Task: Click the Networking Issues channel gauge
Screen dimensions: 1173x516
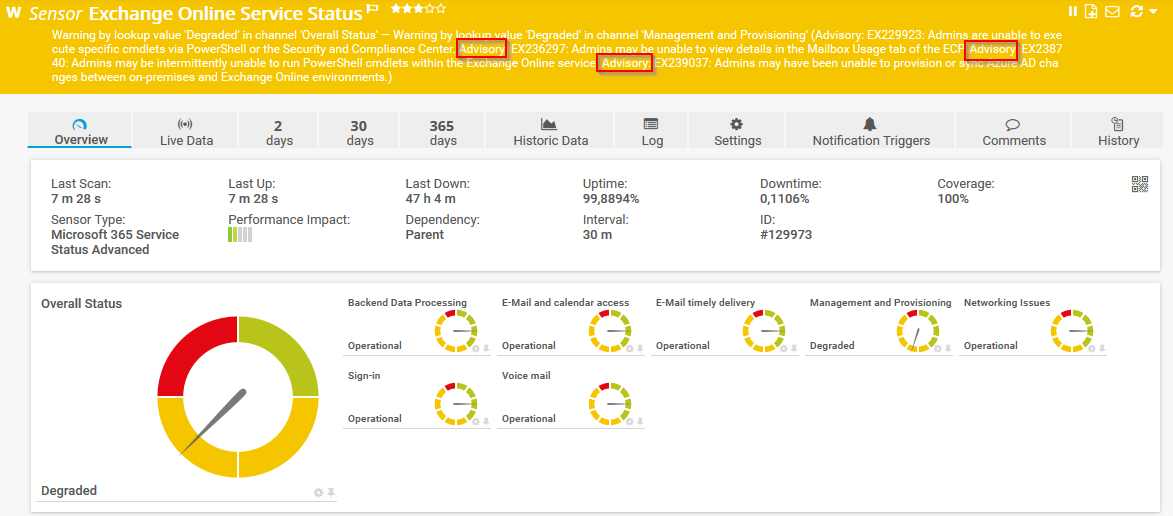Action: (x=1072, y=329)
